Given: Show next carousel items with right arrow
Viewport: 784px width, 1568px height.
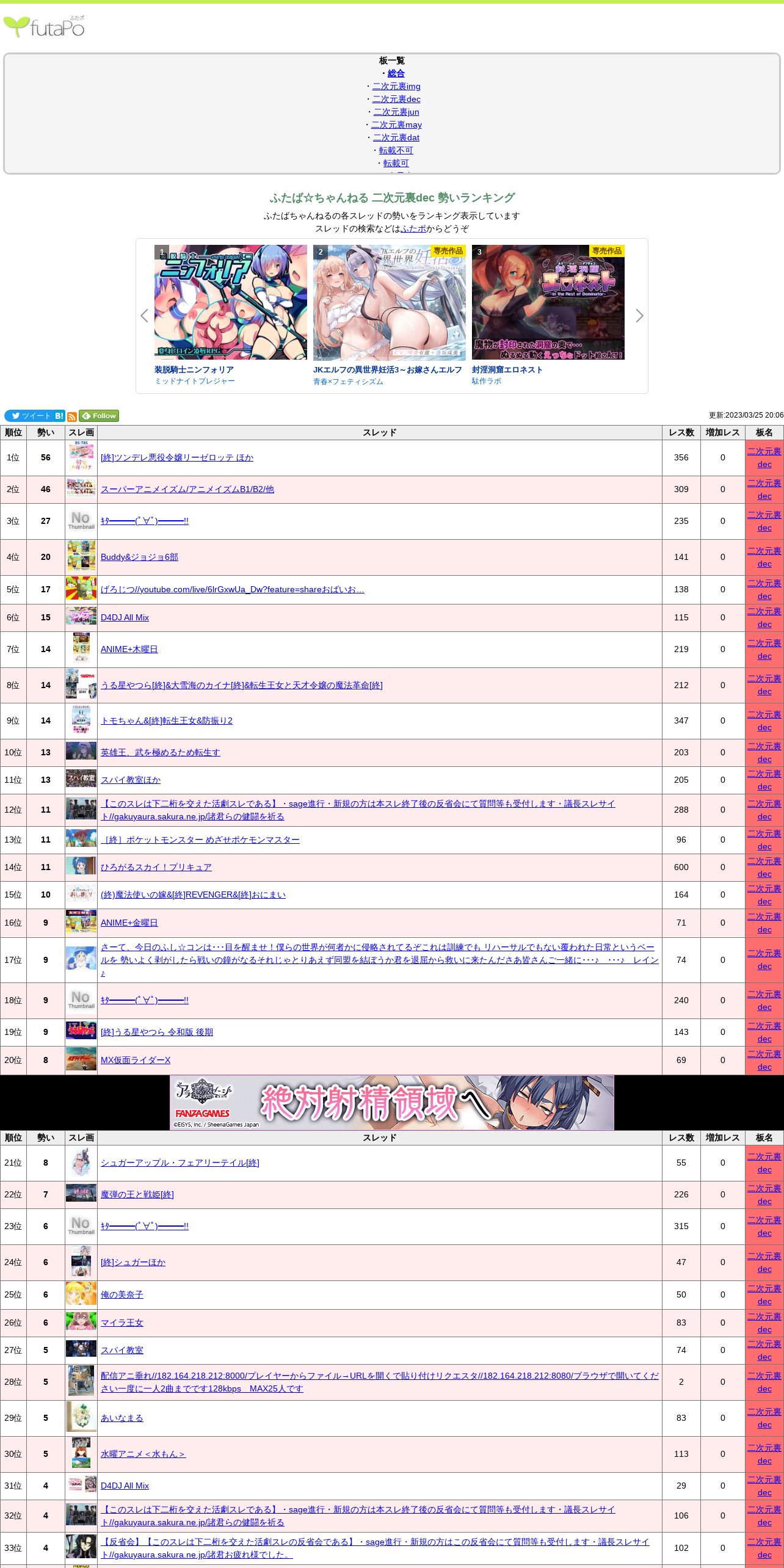Looking at the screenshot, I should point(639,316).
